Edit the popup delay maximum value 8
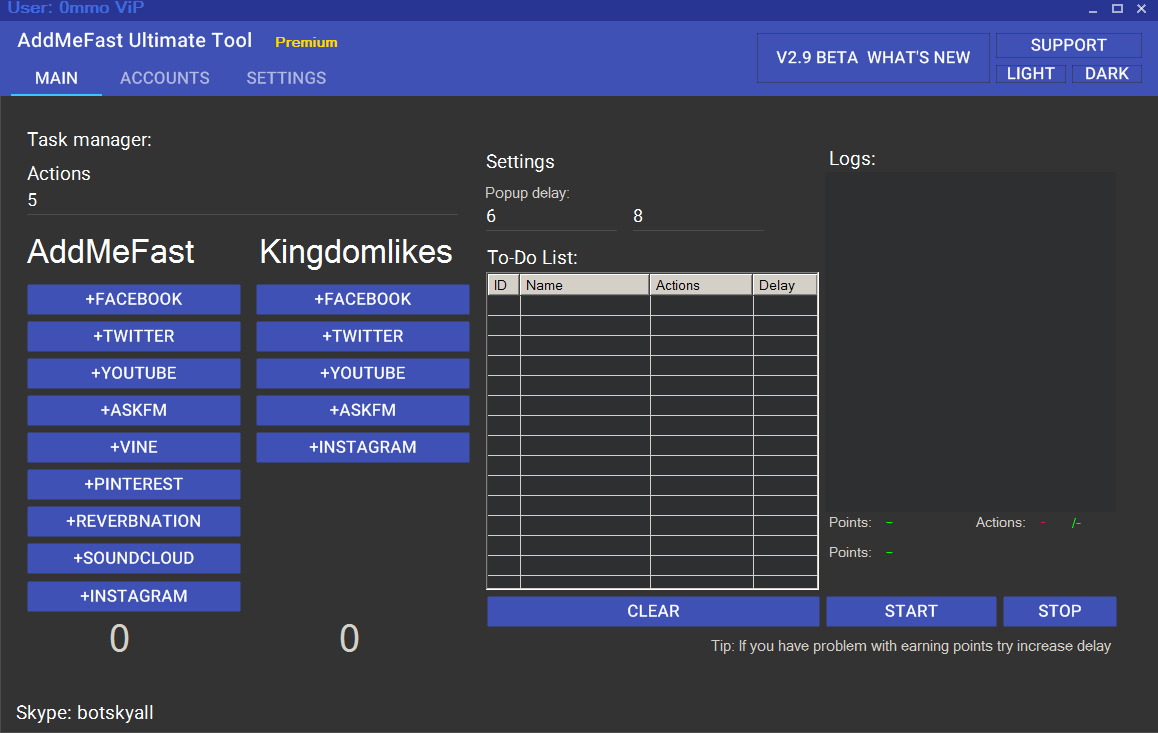The image size is (1158, 733). point(698,216)
